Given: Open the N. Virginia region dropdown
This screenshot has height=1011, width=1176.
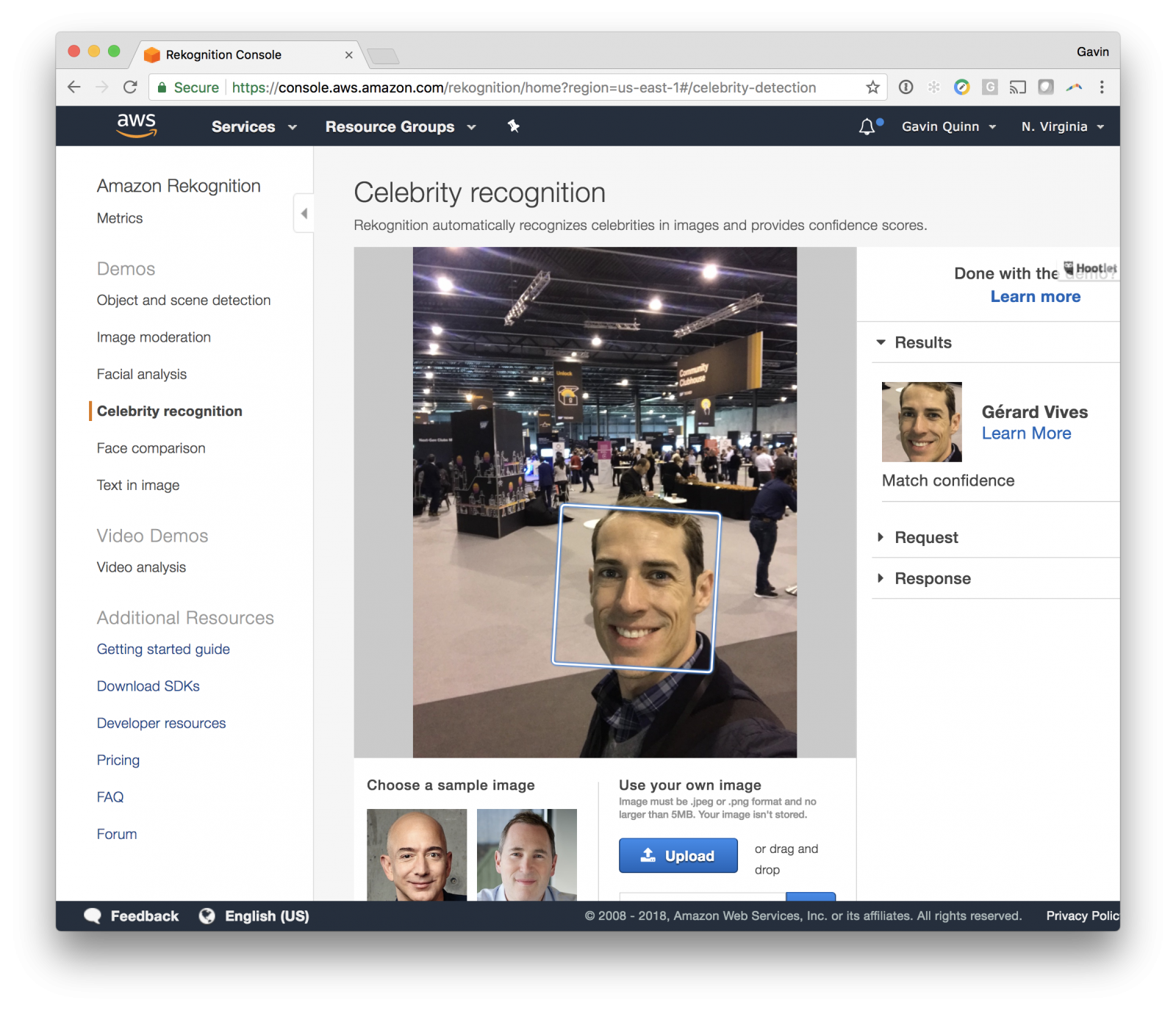Looking at the screenshot, I should click(1063, 126).
